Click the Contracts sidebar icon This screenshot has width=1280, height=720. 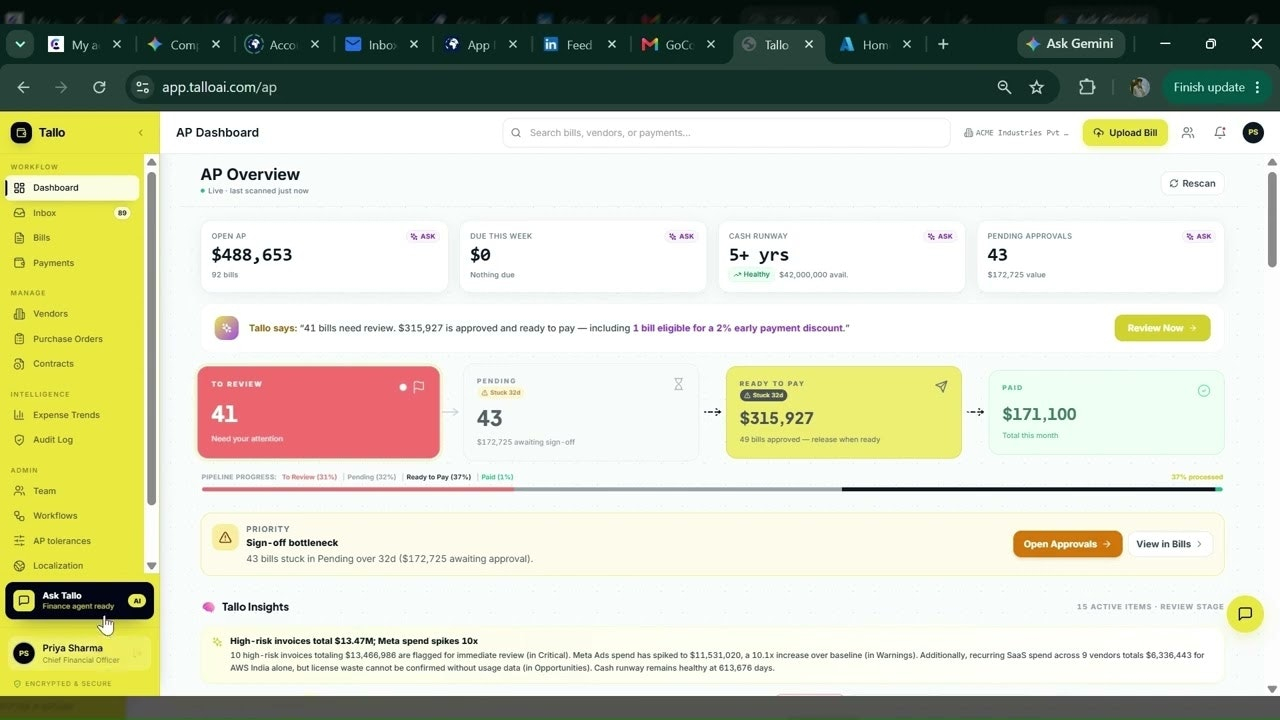[19, 364]
